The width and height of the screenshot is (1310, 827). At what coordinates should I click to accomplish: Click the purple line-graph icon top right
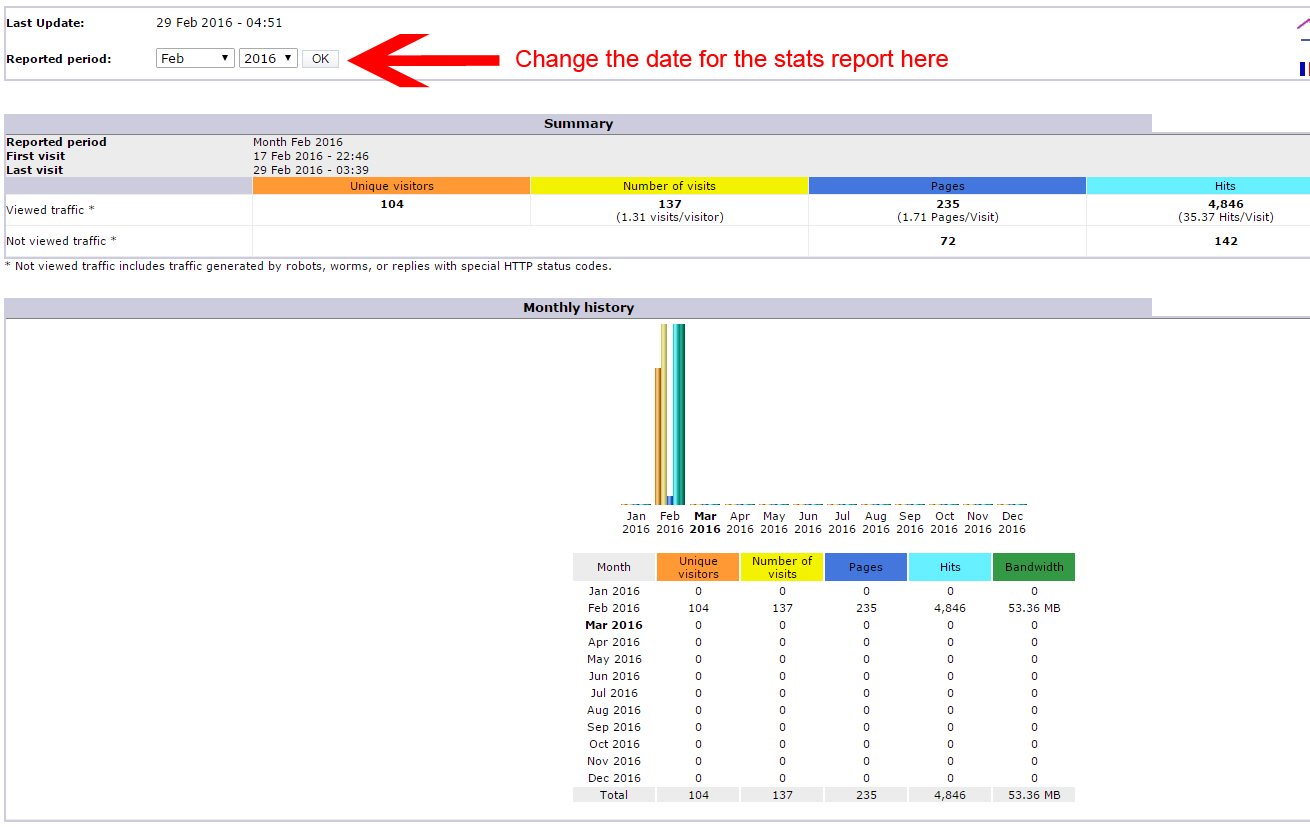(x=1303, y=24)
